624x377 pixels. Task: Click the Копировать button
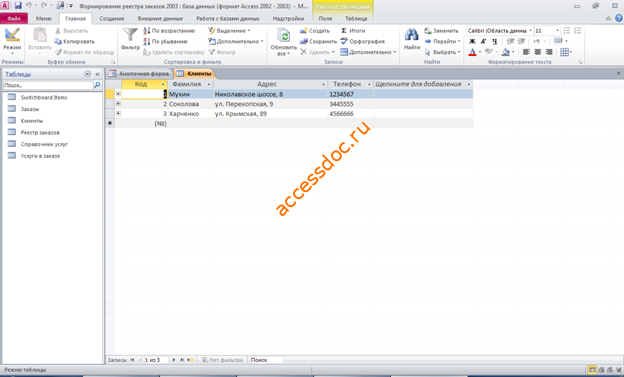tap(74, 41)
